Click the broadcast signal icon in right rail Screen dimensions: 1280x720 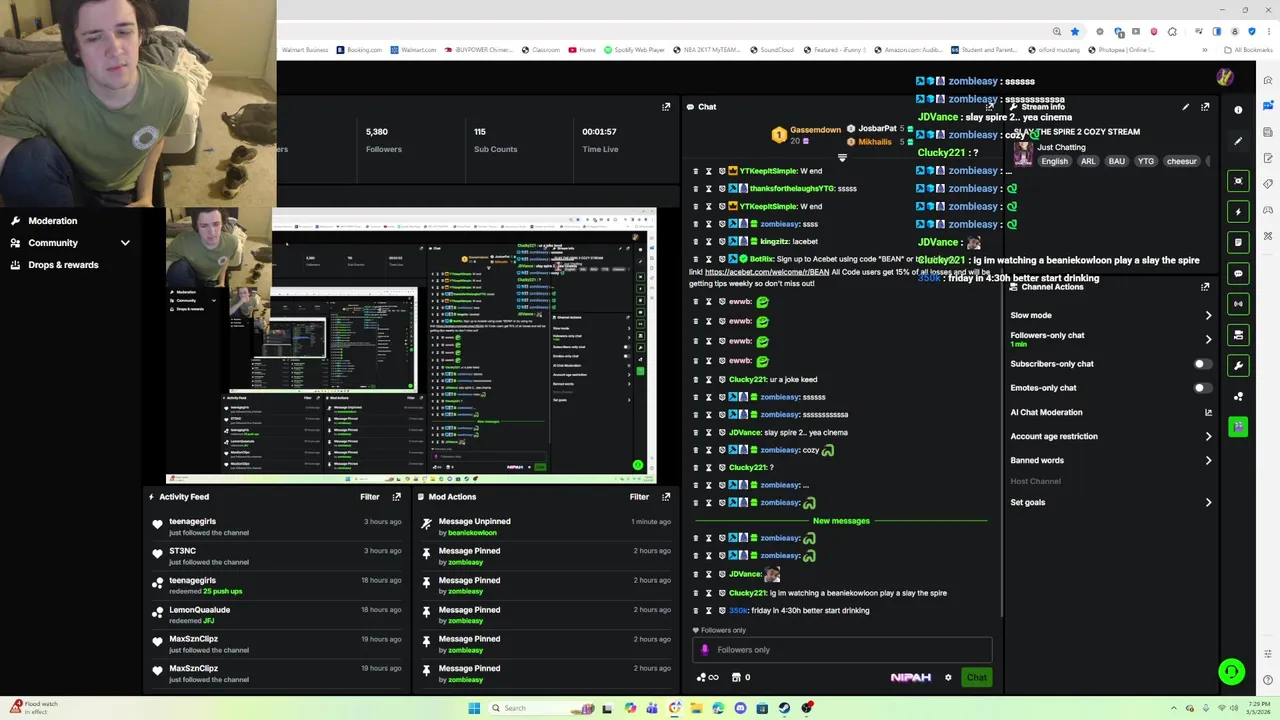pos(1238,304)
